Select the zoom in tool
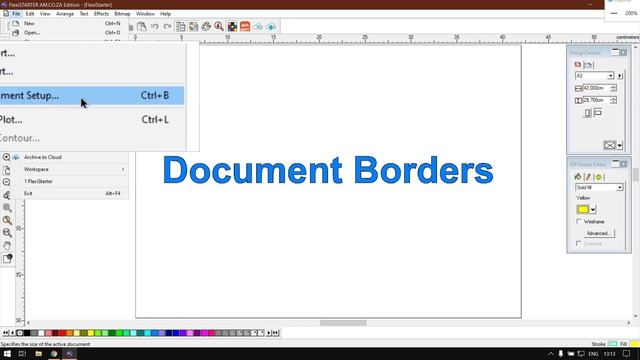640x360 pixels. (x=6, y=157)
